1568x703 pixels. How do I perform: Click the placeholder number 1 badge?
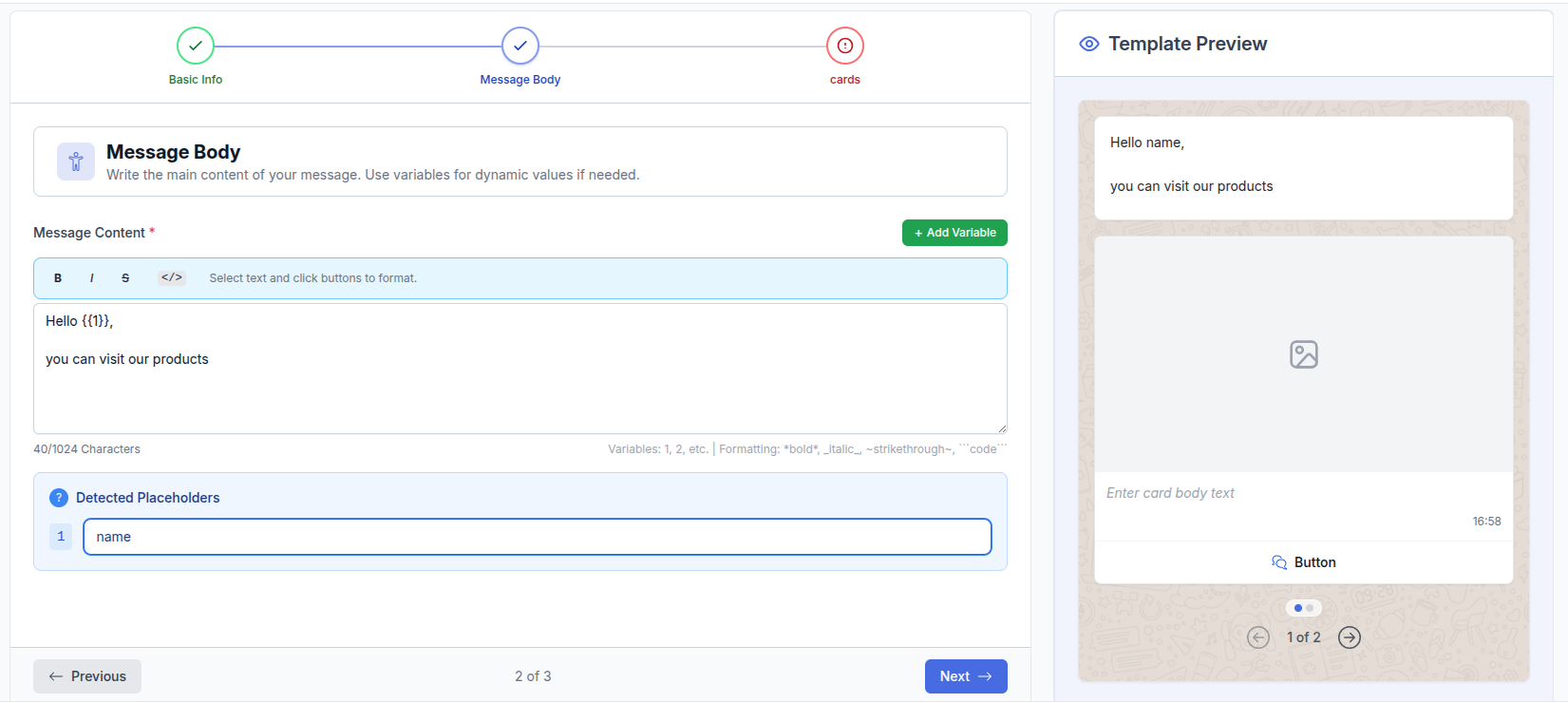click(x=61, y=537)
